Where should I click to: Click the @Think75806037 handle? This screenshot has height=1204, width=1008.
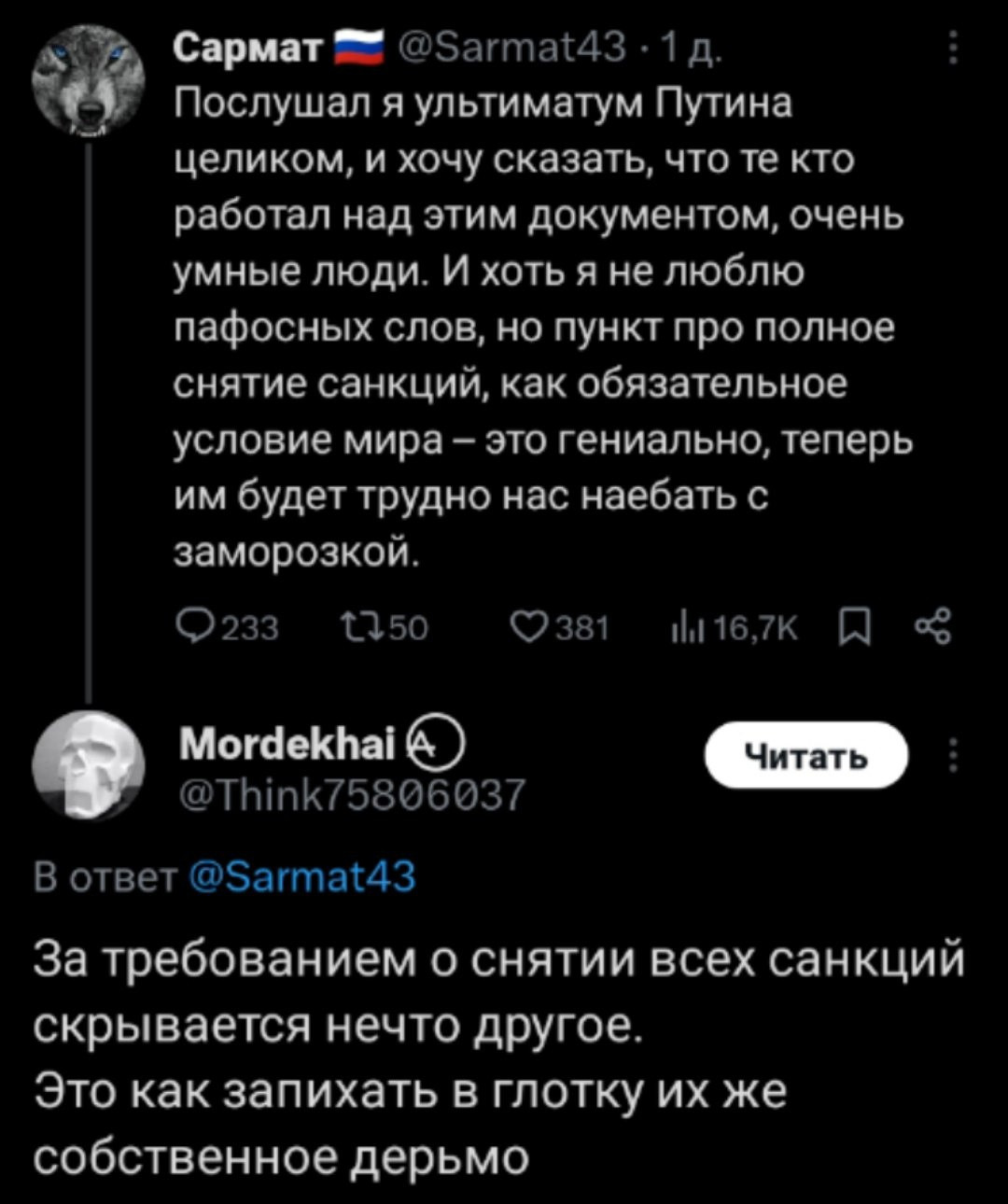tap(351, 794)
